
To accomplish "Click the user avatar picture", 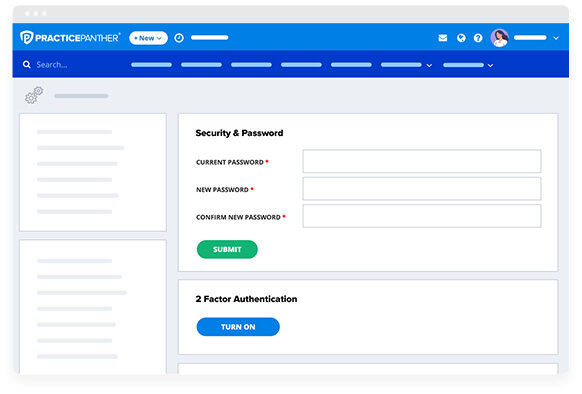I will tap(500, 38).
